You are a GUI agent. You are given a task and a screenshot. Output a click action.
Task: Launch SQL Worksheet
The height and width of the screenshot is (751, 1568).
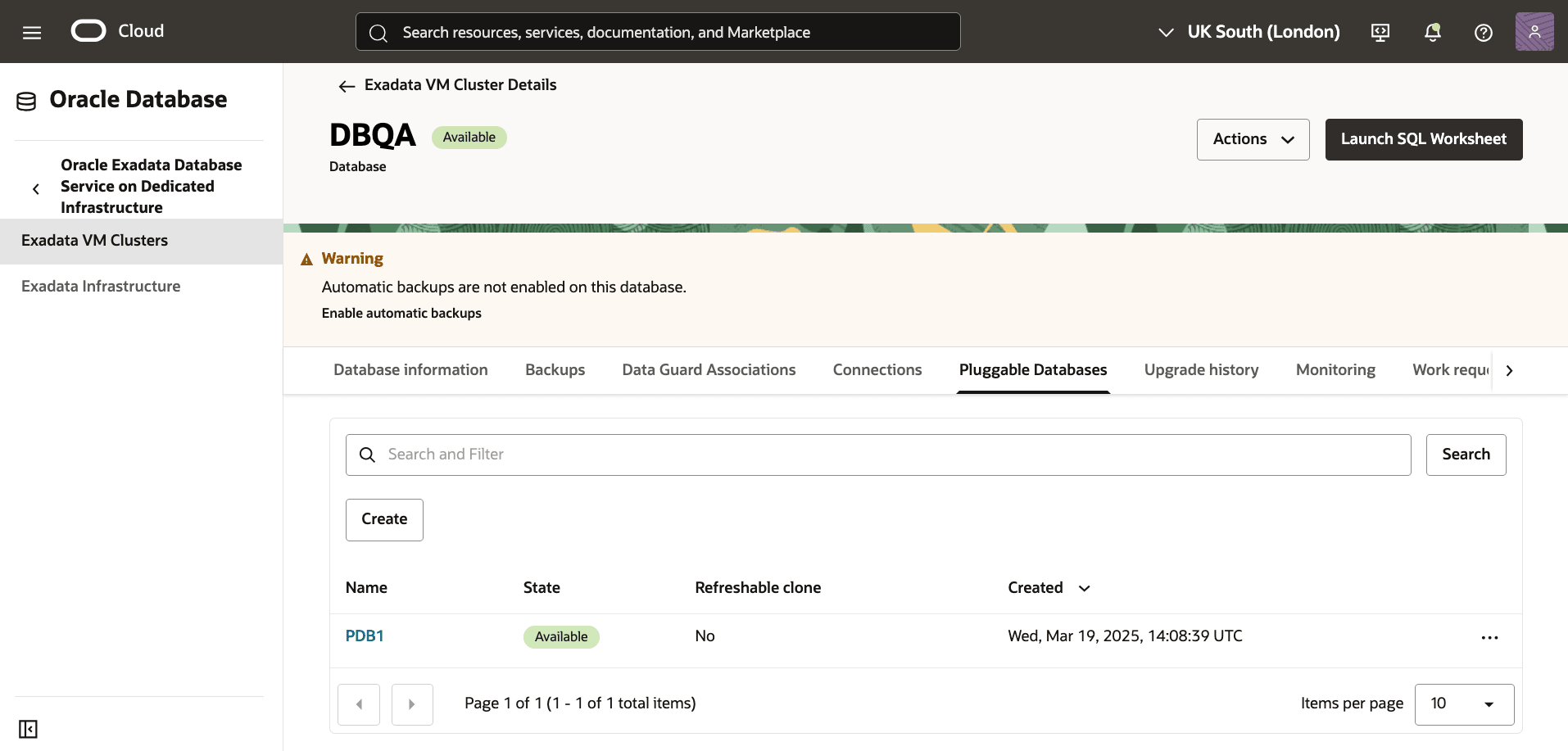pyautogui.click(x=1424, y=139)
